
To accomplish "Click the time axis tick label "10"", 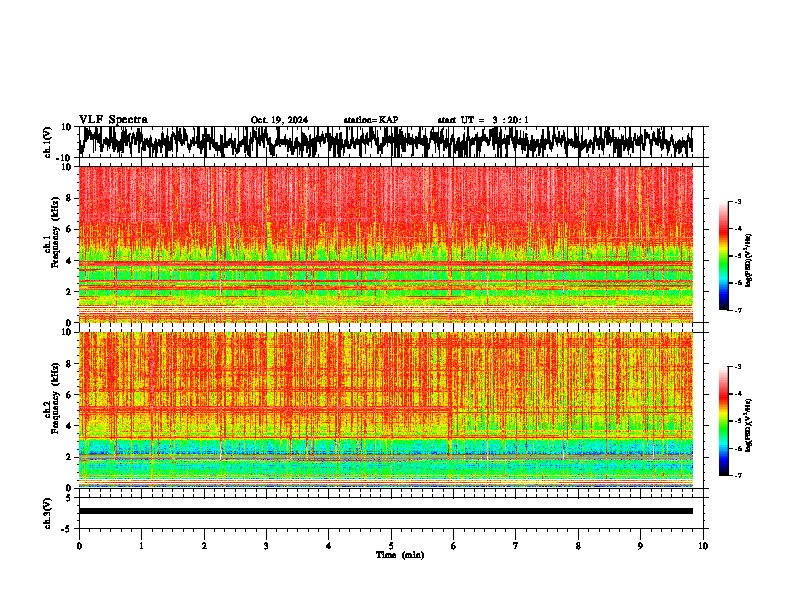I will [x=703, y=546].
